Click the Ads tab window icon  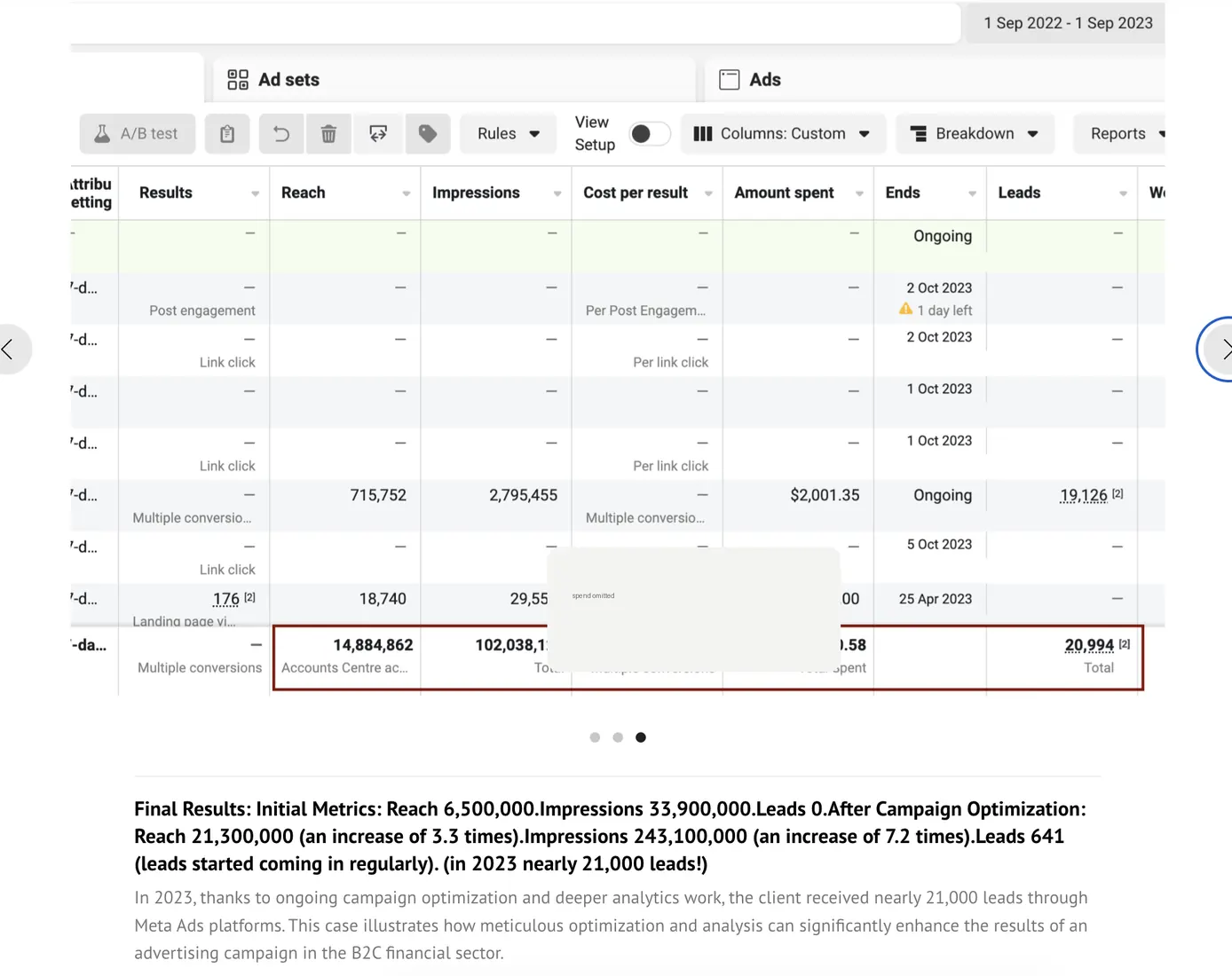pyautogui.click(x=730, y=80)
